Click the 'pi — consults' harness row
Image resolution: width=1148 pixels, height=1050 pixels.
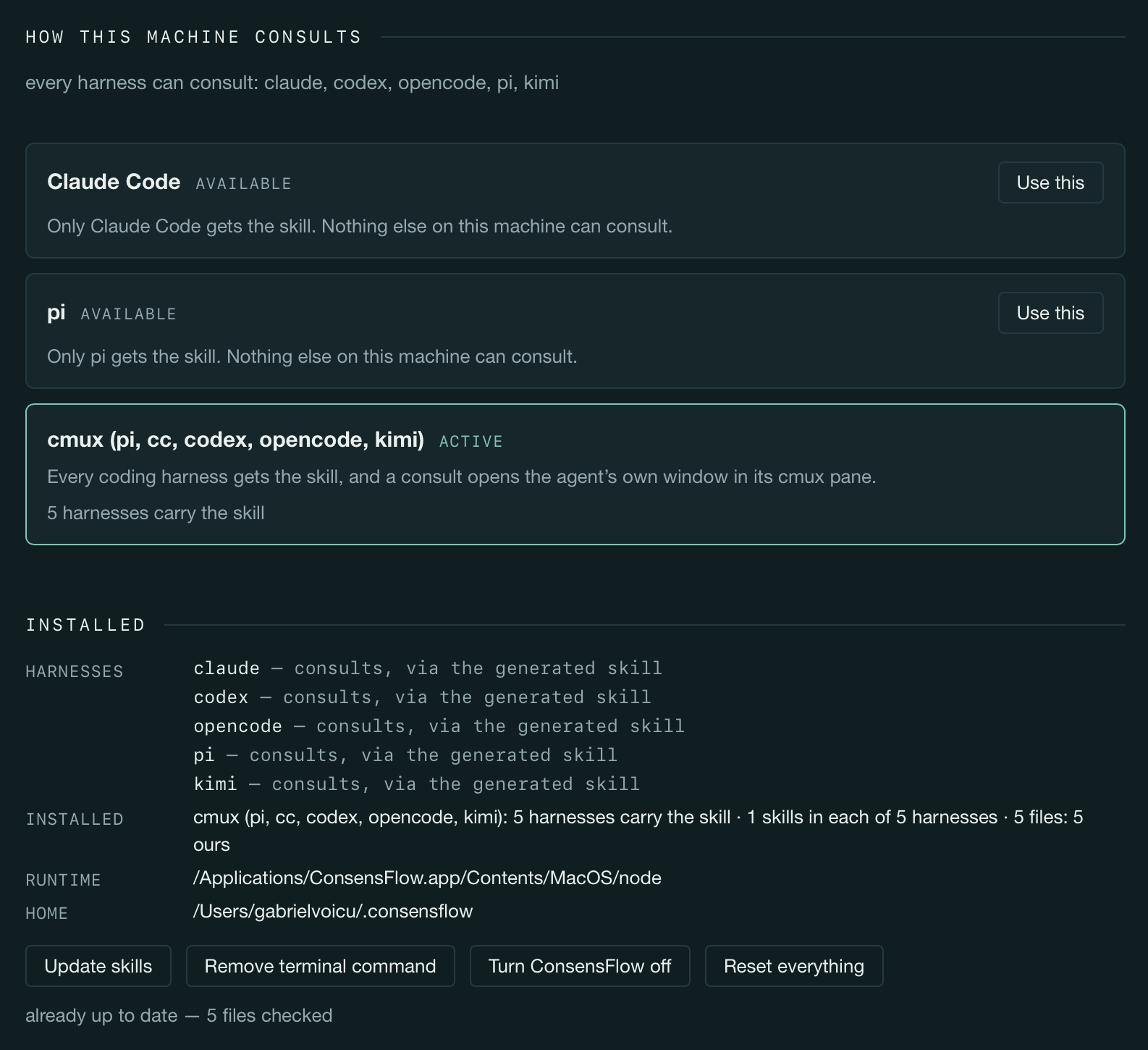coord(405,755)
